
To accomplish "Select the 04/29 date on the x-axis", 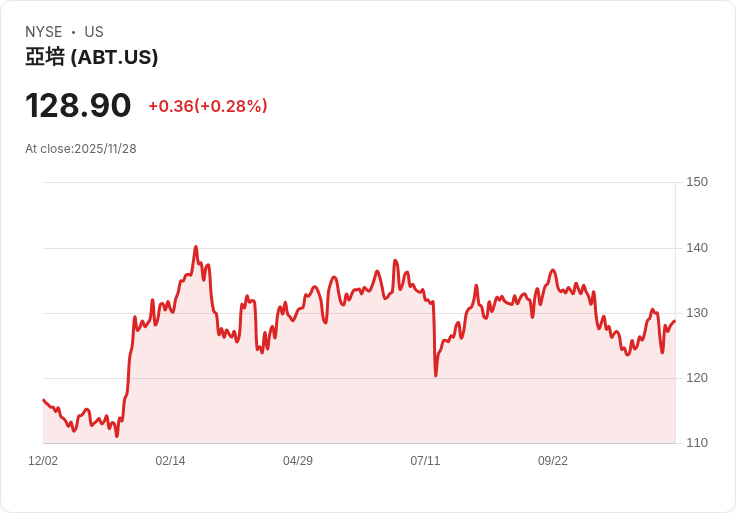I will click(x=298, y=461).
